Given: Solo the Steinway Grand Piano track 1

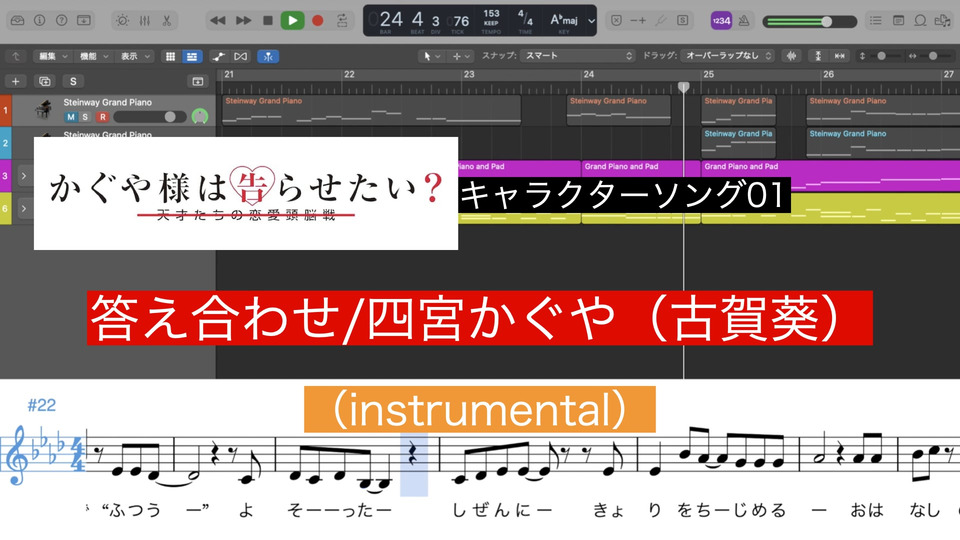Looking at the screenshot, I should (86, 117).
